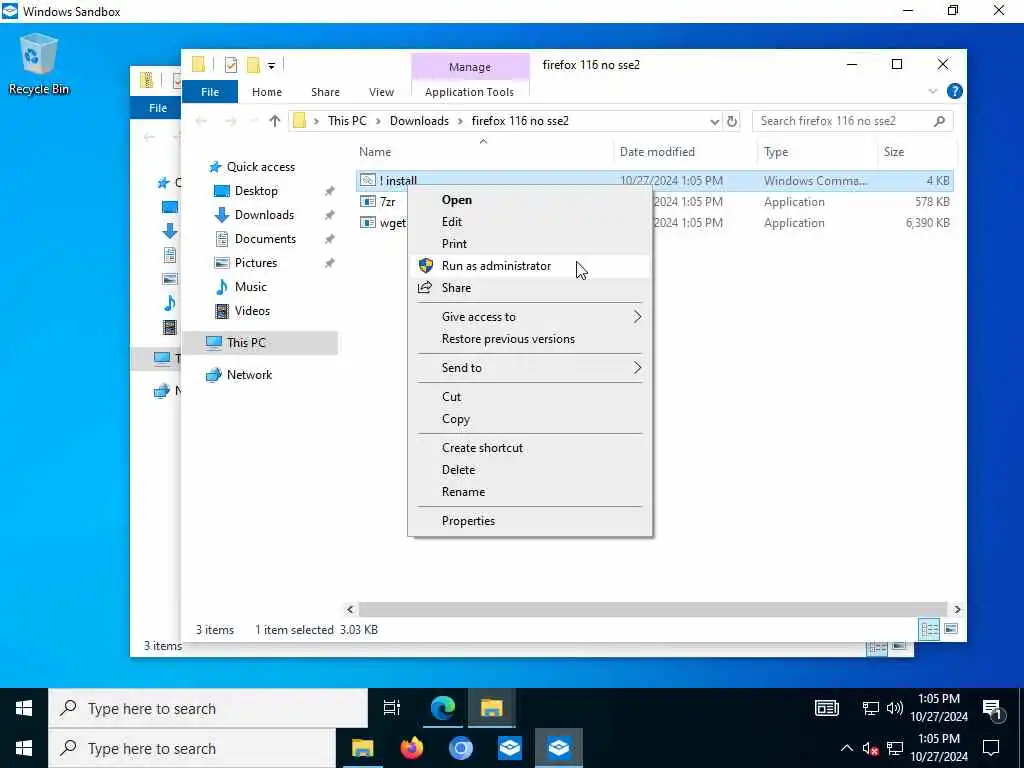Expand the Give access to submenu
The width and height of the screenshot is (1024, 768).
click(x=529, y=317)
